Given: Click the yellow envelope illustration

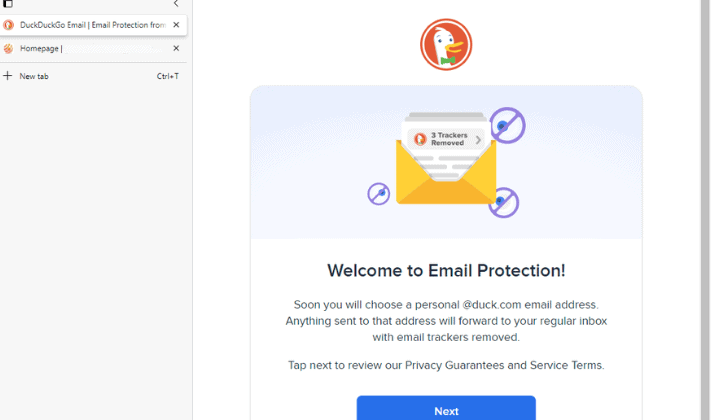Looking at the screenshot, I should [x=446, y=172].
